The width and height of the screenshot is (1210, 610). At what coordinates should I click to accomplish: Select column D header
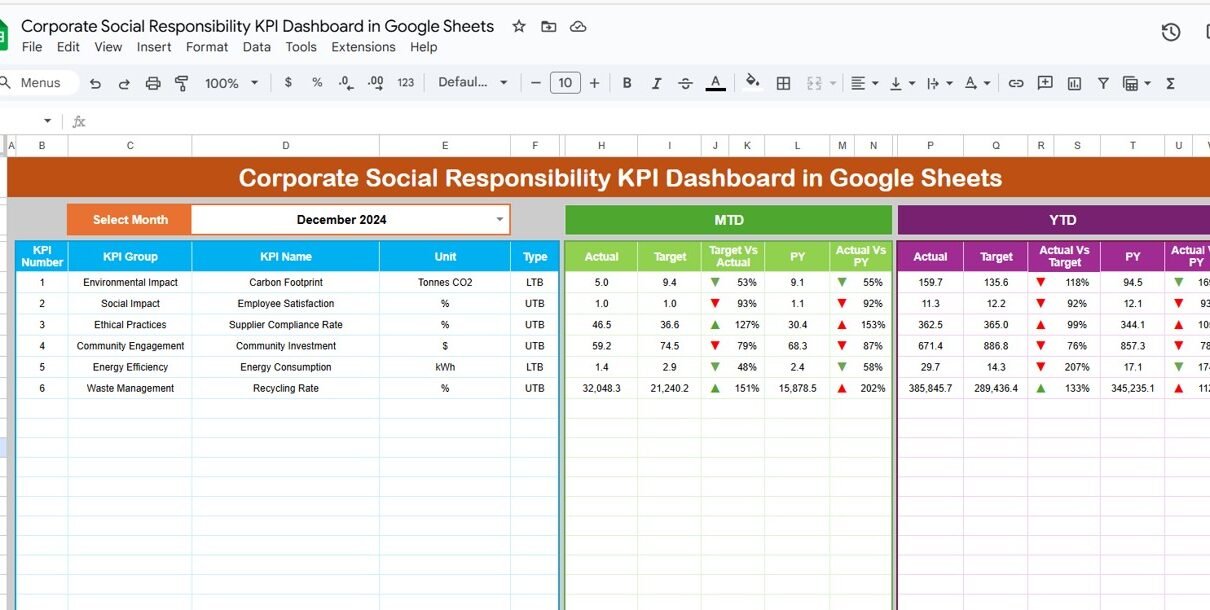[286, 146]
